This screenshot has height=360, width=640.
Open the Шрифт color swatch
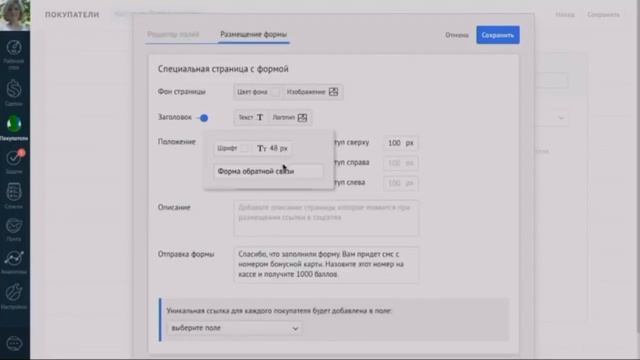(x=244, y=148)
